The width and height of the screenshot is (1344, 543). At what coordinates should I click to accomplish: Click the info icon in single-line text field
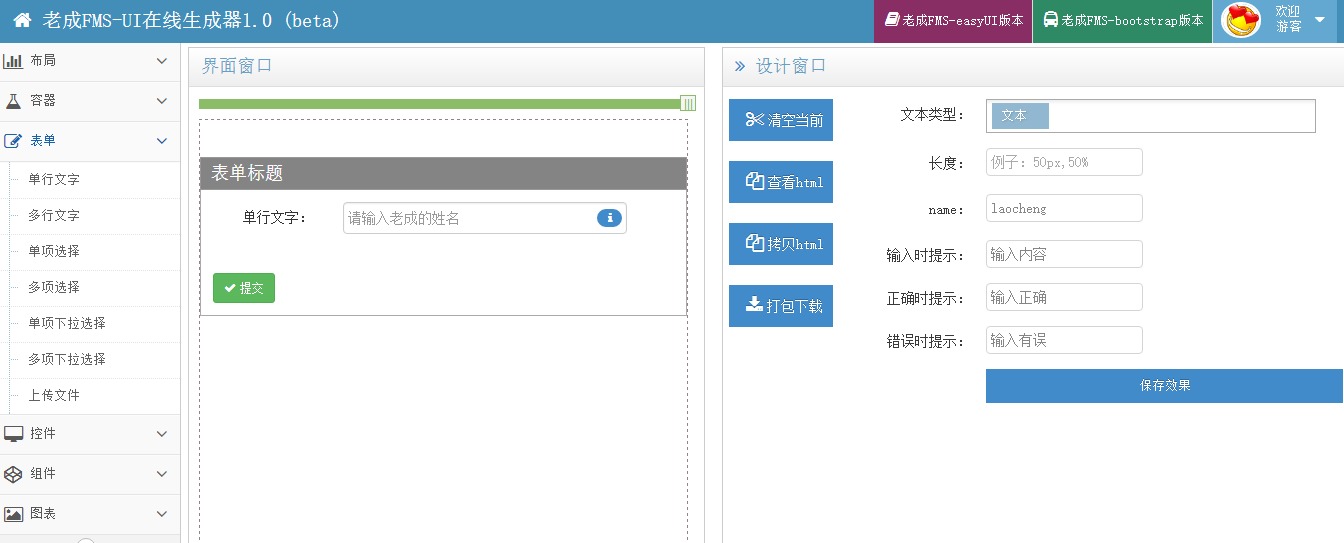(609, 218)
